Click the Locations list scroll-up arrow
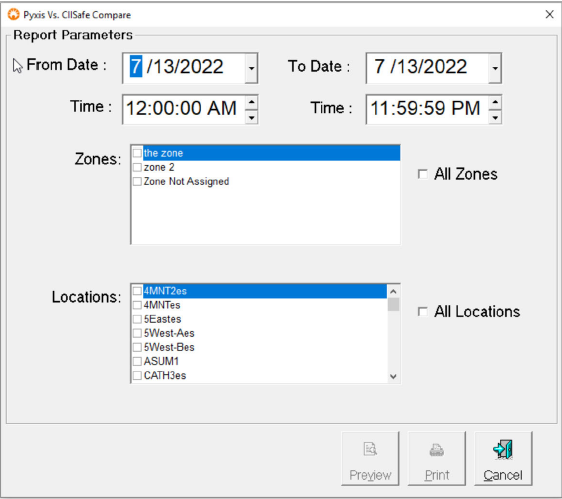Image resolution: width=562 pixels, height=499 pixels. click(394, 291)
